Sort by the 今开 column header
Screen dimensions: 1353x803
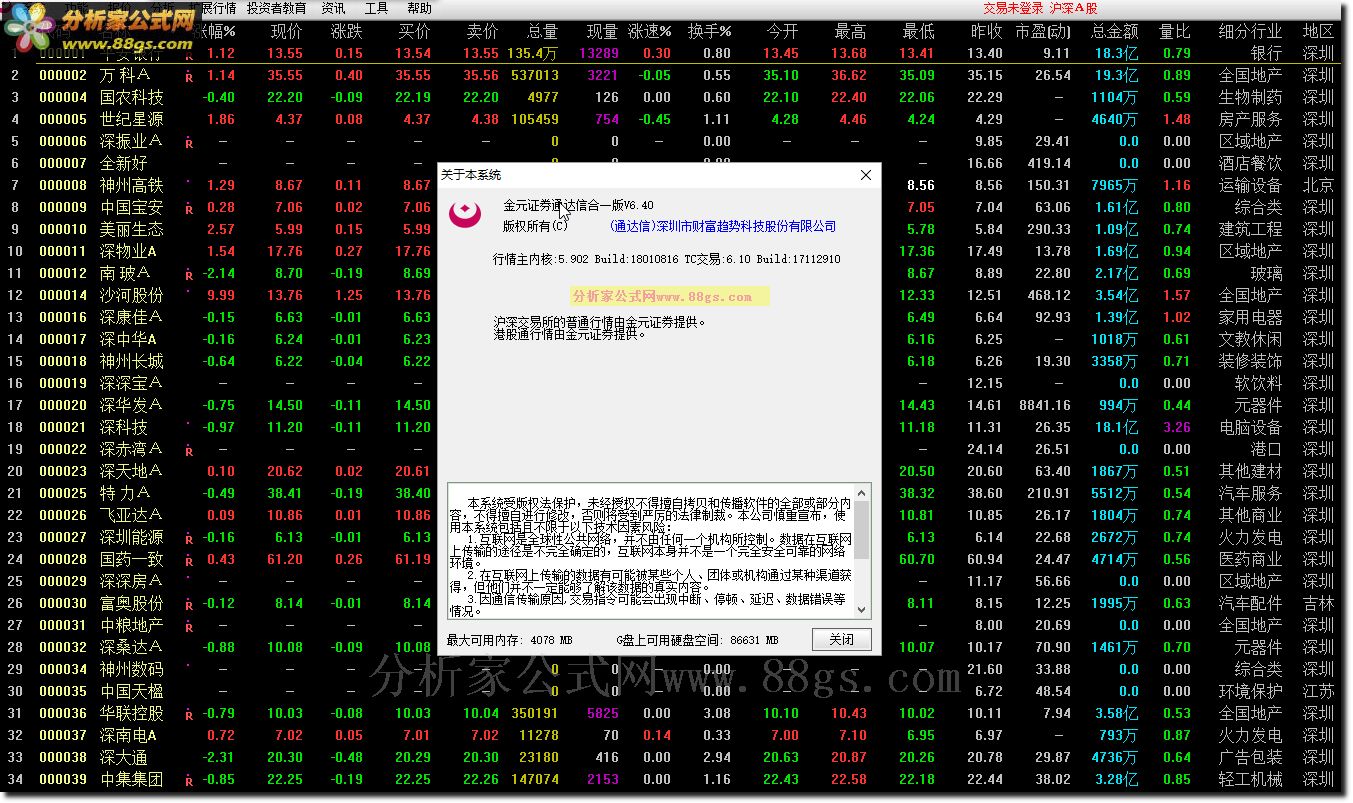pyautogui.click(x=782, y=32)
